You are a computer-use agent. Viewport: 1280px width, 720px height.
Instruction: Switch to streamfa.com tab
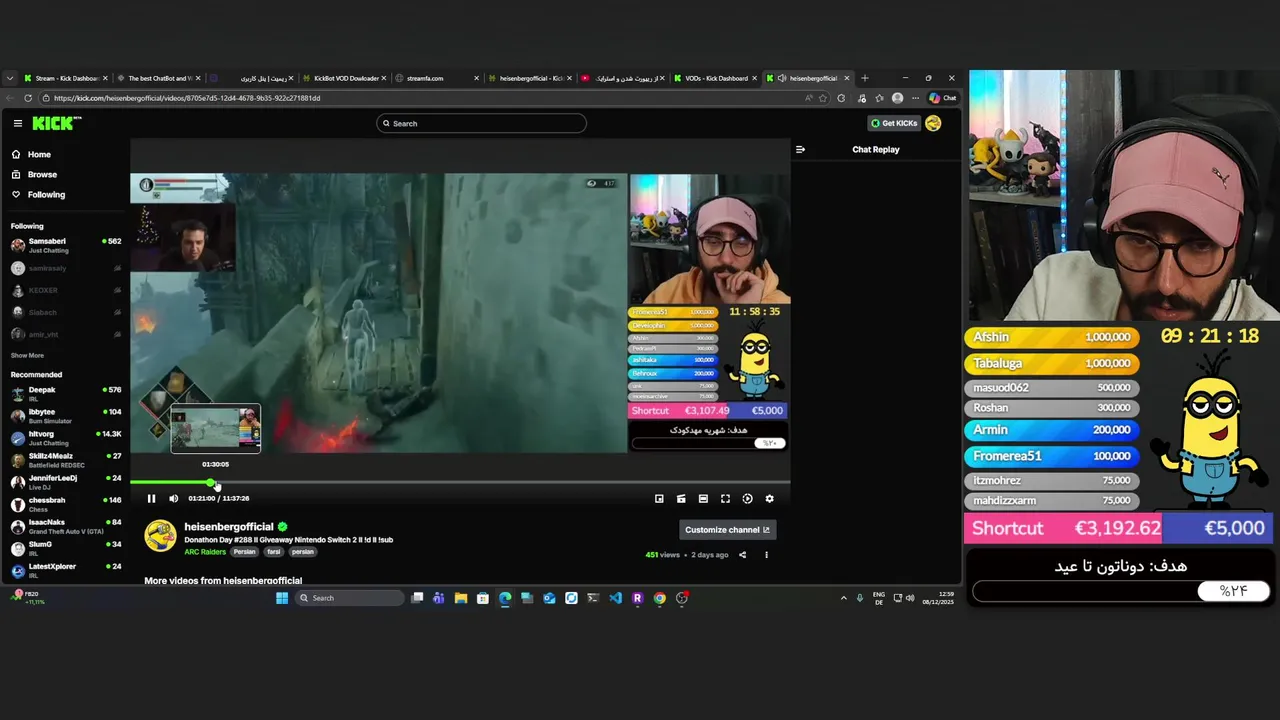(x=436, y=78)
